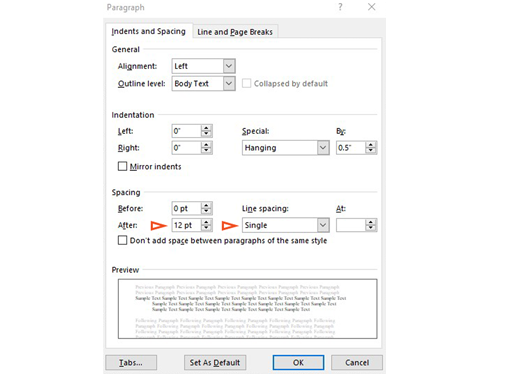Image resolution: width=513 pixels, height=374 pixels.
Task: Expand the Outline level dropdown
Action: [229, 83]
